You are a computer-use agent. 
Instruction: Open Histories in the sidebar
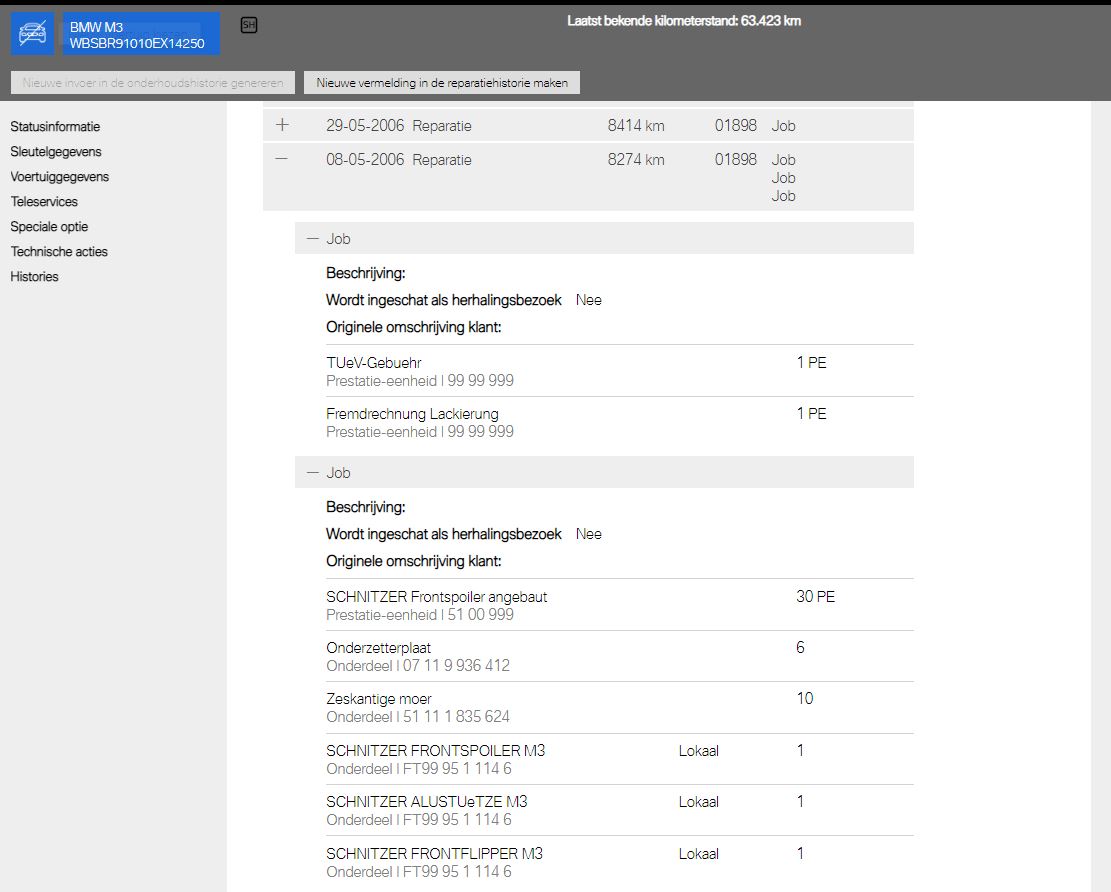click(x=34, y=276)
